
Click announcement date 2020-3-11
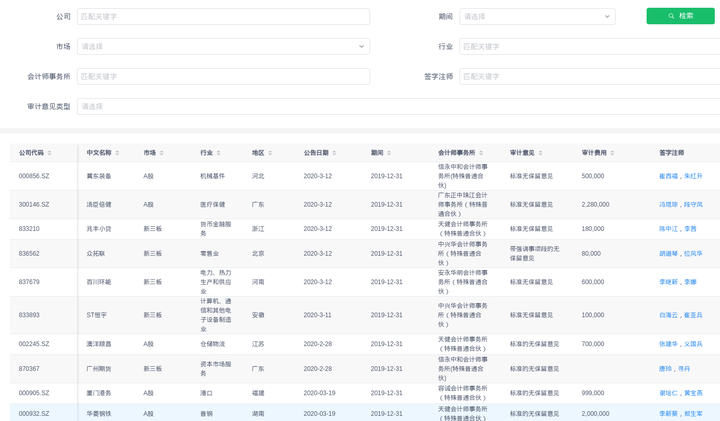point(317,315)
